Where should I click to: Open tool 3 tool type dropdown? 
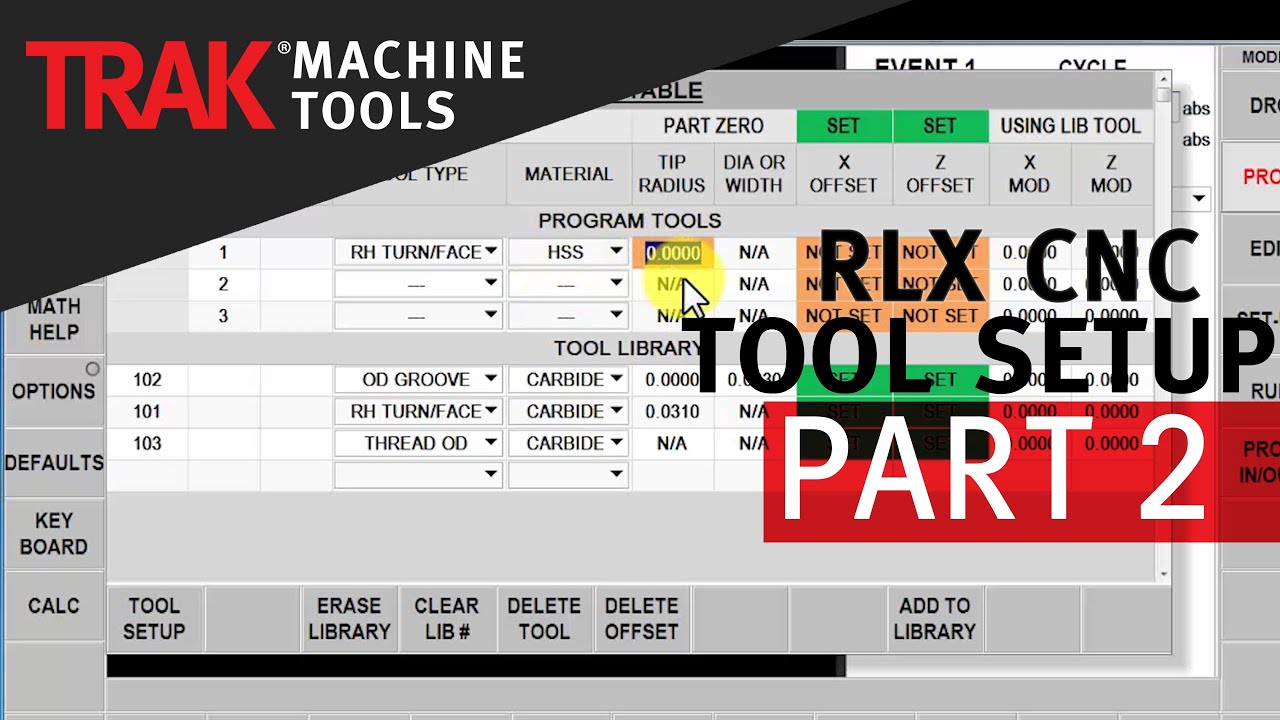coord(418,316)
